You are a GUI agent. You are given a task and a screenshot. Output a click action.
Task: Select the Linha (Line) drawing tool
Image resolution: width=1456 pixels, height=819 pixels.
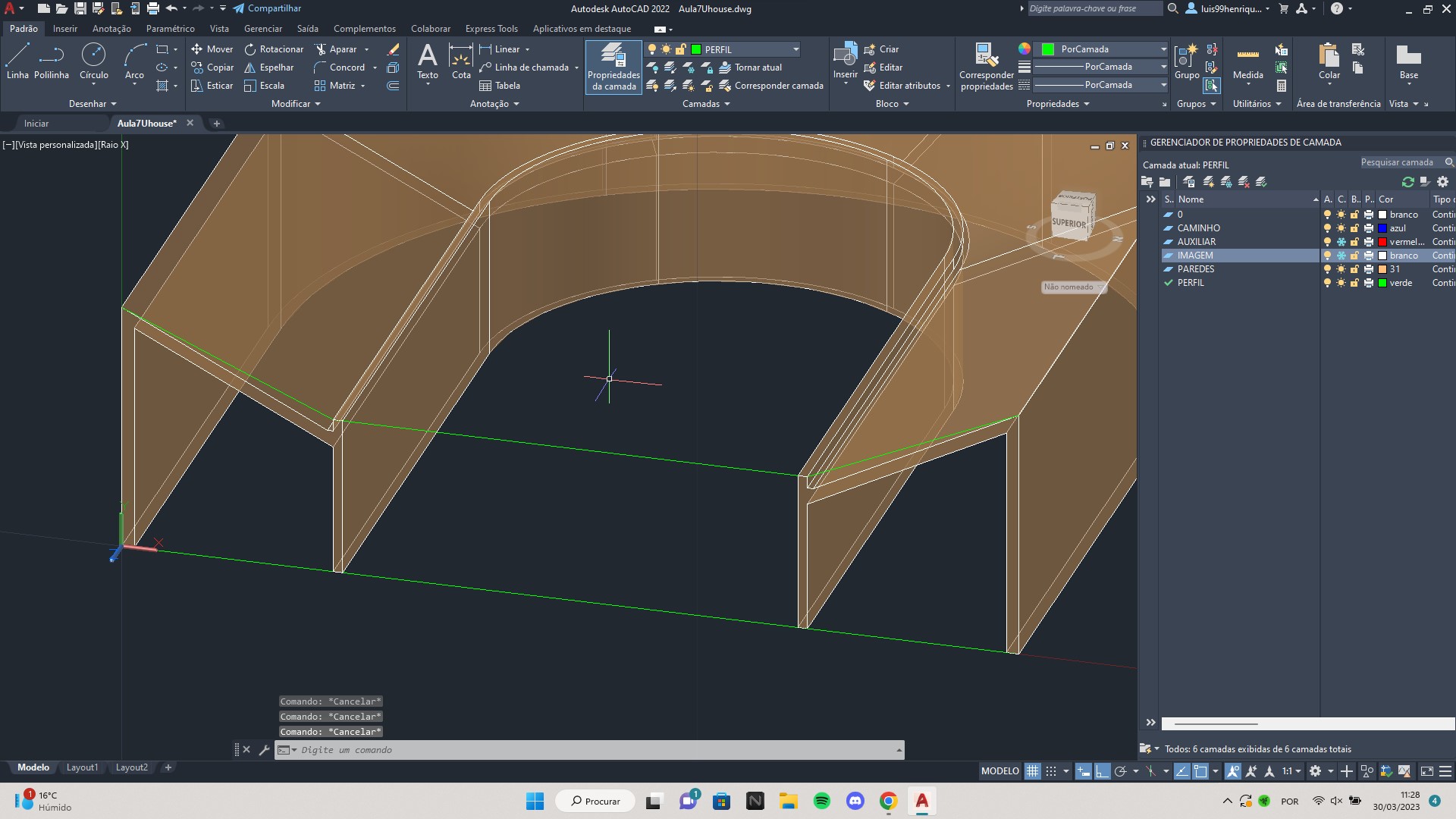pyautogui.click(x=17, y=61)
